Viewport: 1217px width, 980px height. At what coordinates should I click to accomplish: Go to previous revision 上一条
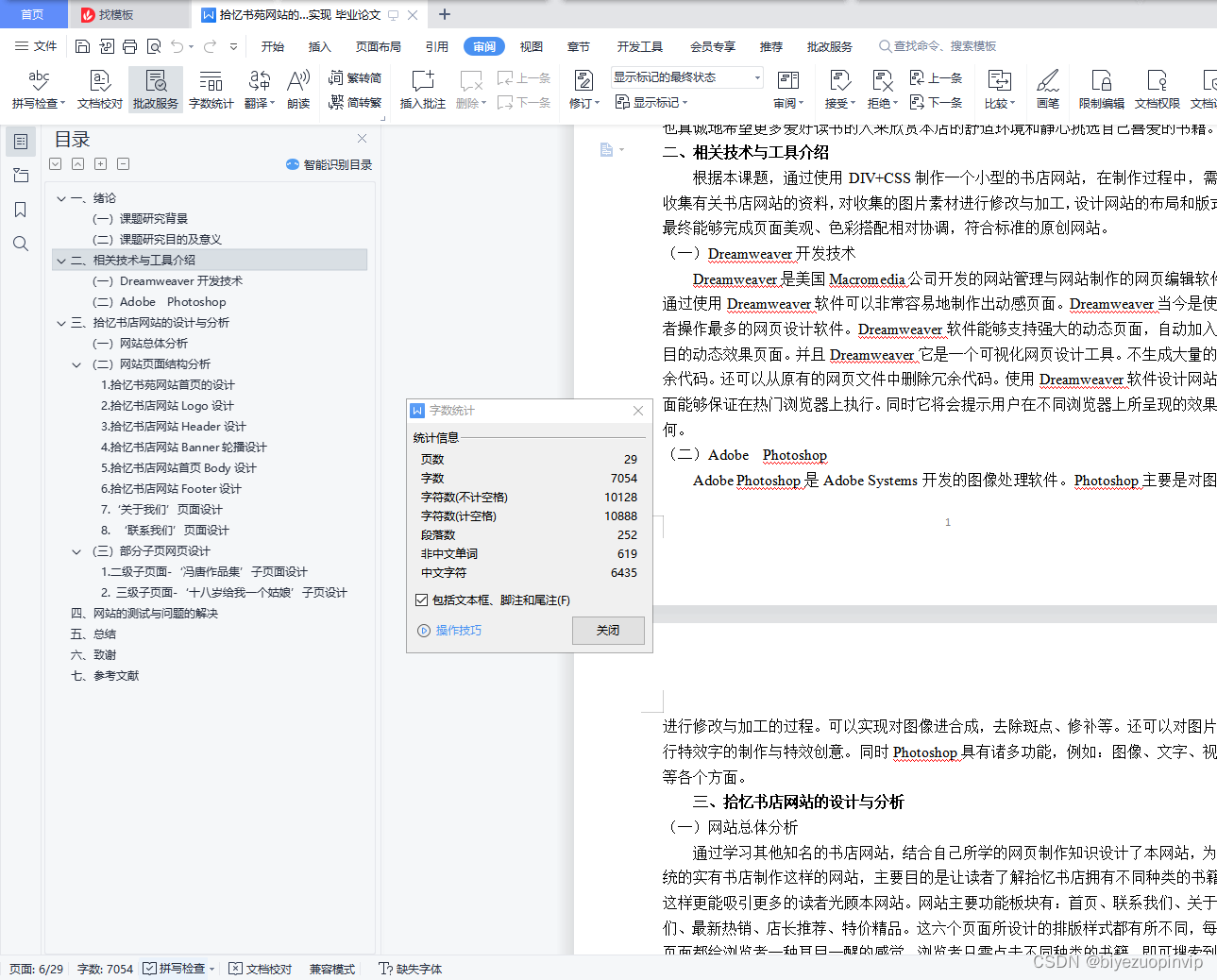(x=936, y=78)
